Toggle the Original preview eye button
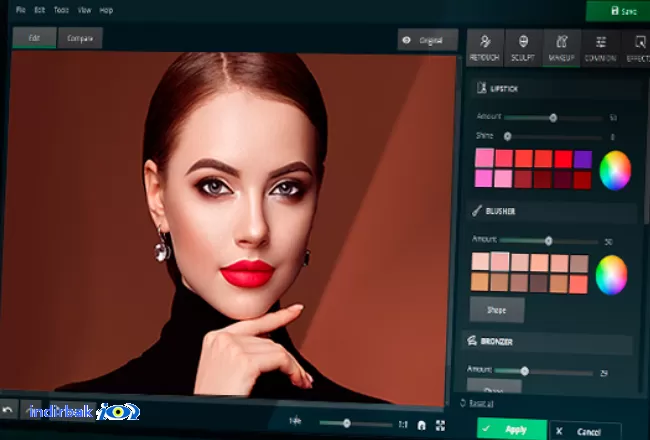Viewport: 650px width, 440px height. [x=428, y=40]
